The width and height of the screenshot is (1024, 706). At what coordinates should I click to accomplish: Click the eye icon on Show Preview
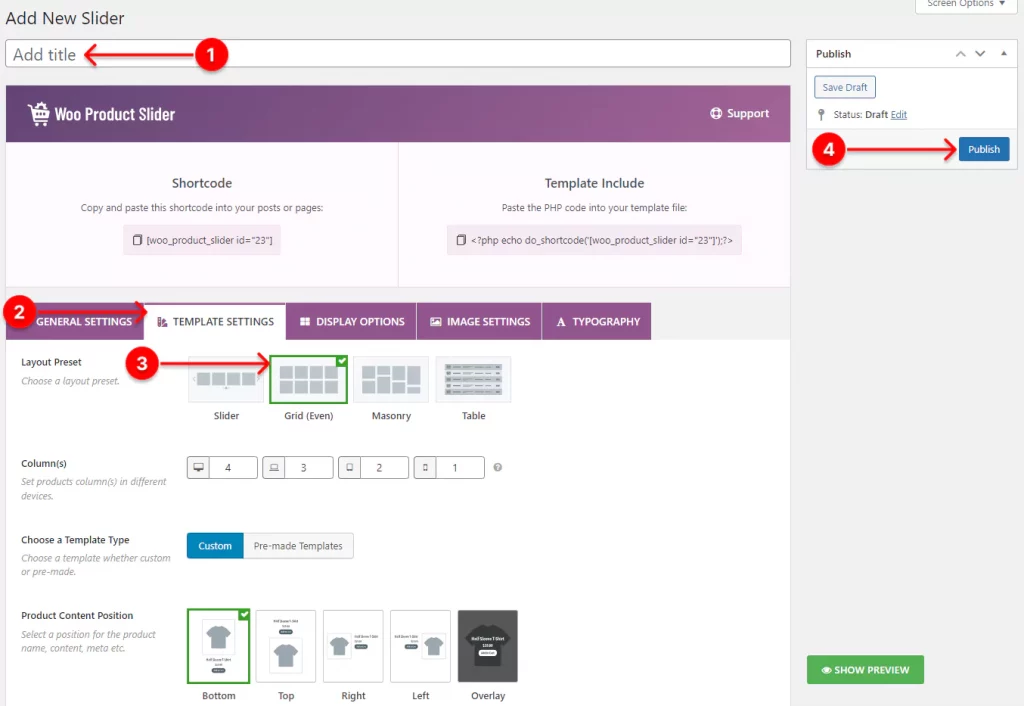coord(826,670)
